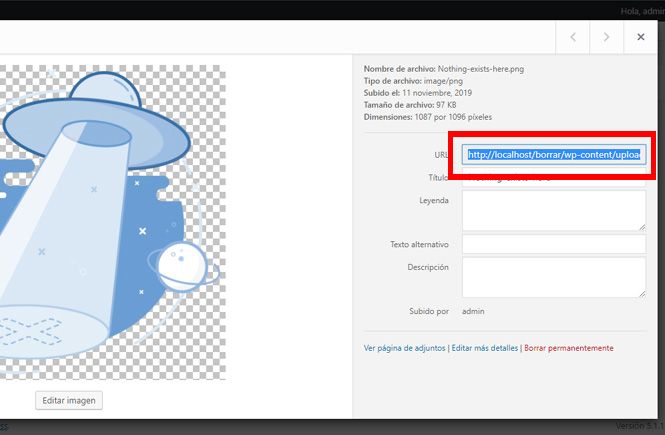
Task: Click the highlighted URL field
Action: click(x=555, y=155)
